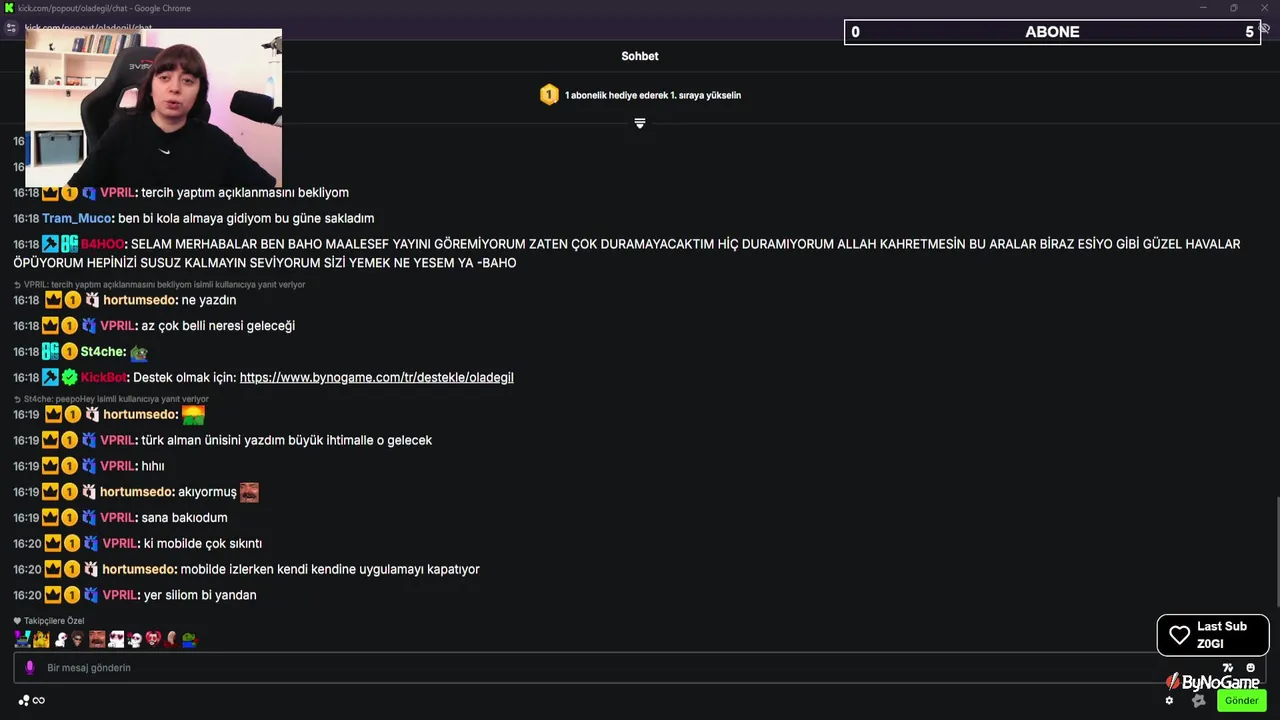Click gift badge on hortumsedo's 'ne yazdın' message
The width and height of the screenshot is (1280, 720).
(92, 300)
